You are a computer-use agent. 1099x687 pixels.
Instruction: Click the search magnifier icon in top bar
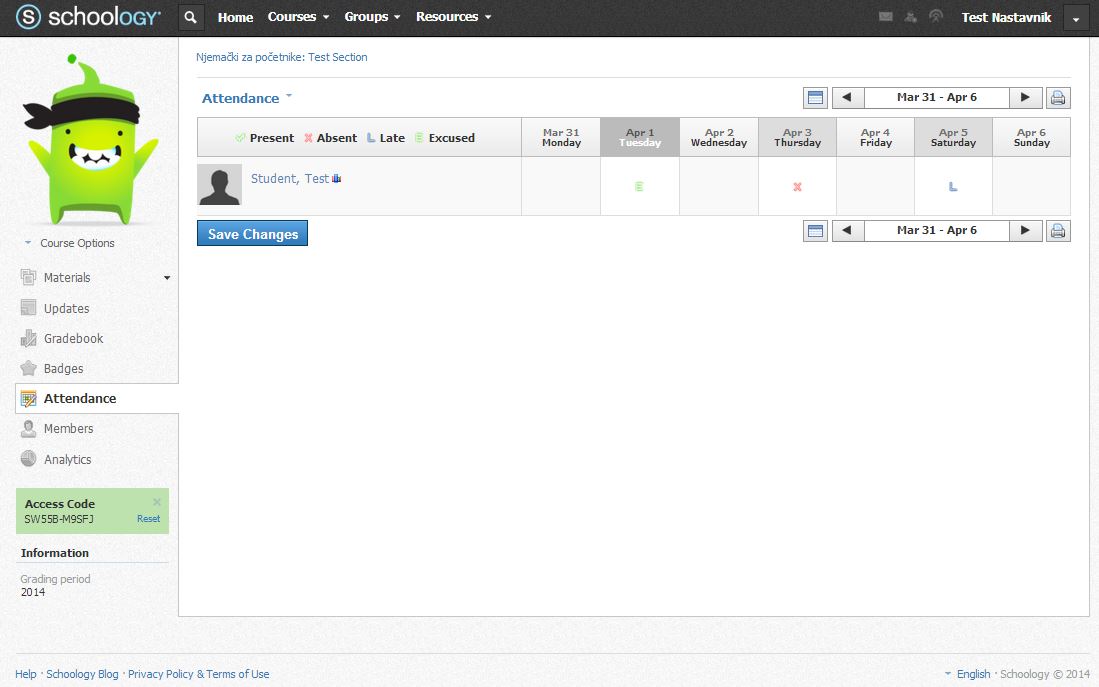(x=192, y=17)
